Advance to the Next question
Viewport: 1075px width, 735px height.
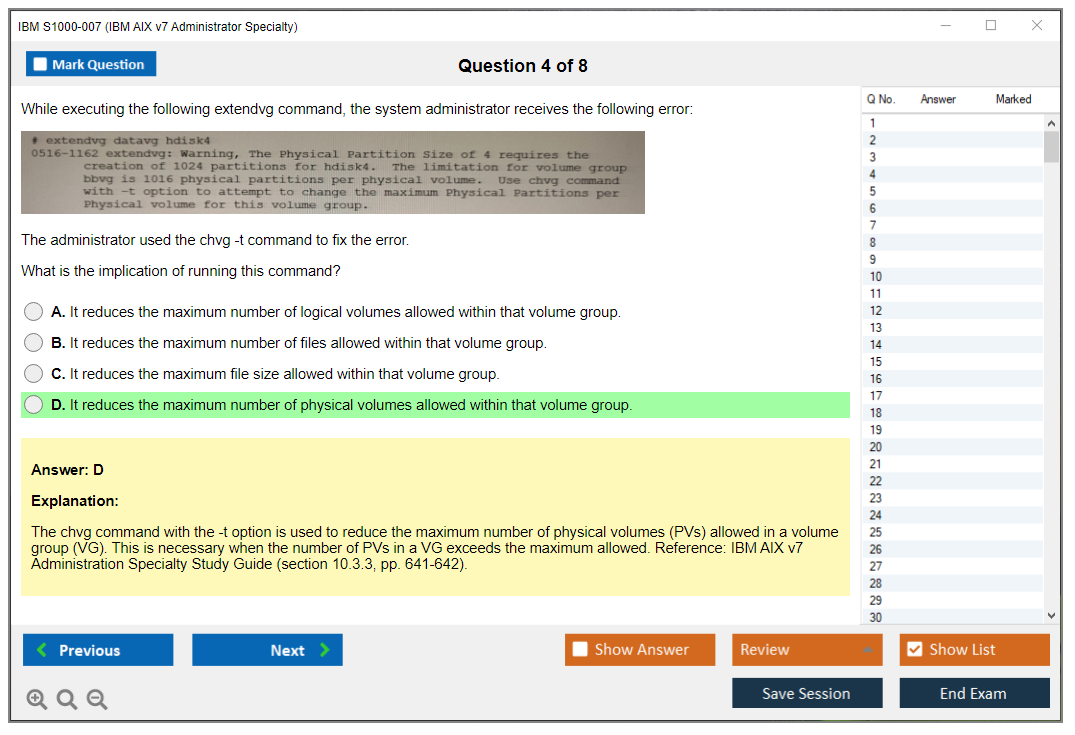(x=267, y=650)
